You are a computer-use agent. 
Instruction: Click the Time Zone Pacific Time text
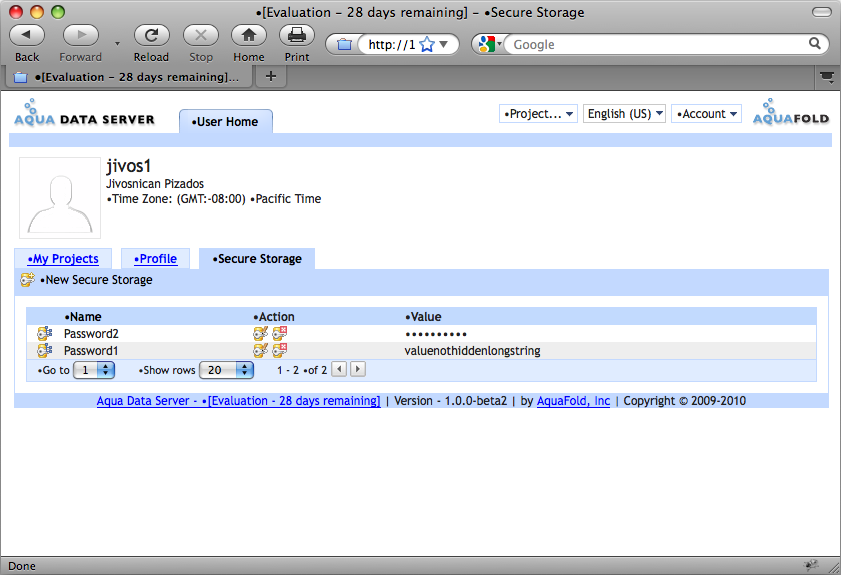[214, 199]
